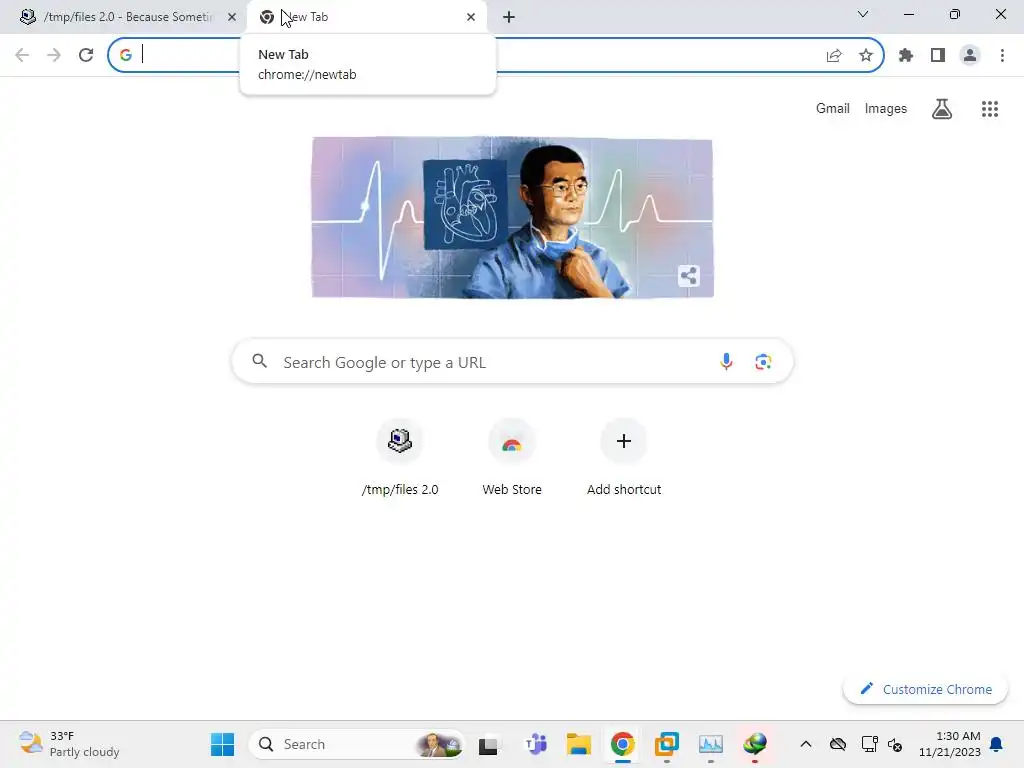This screenshot has width=1024, height=768.
Task: Open /tmp/files 2.0 shortcut
Action: 400,458
